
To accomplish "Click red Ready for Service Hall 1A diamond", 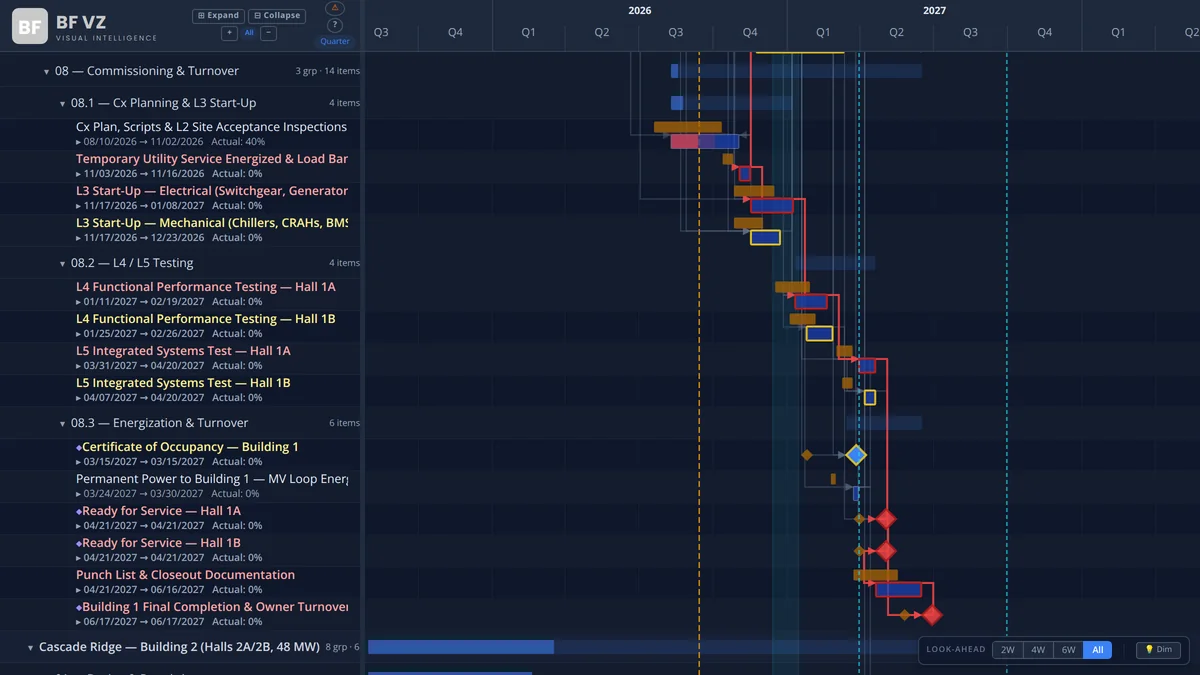I will (x=885, y=519).
